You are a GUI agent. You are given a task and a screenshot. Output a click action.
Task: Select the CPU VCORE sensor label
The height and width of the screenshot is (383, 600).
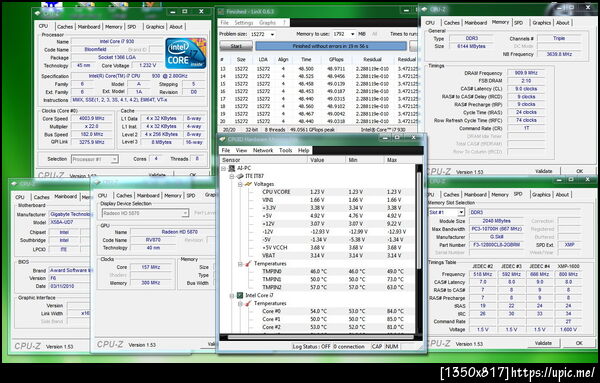pyautogui.click(x=276, y=192)
